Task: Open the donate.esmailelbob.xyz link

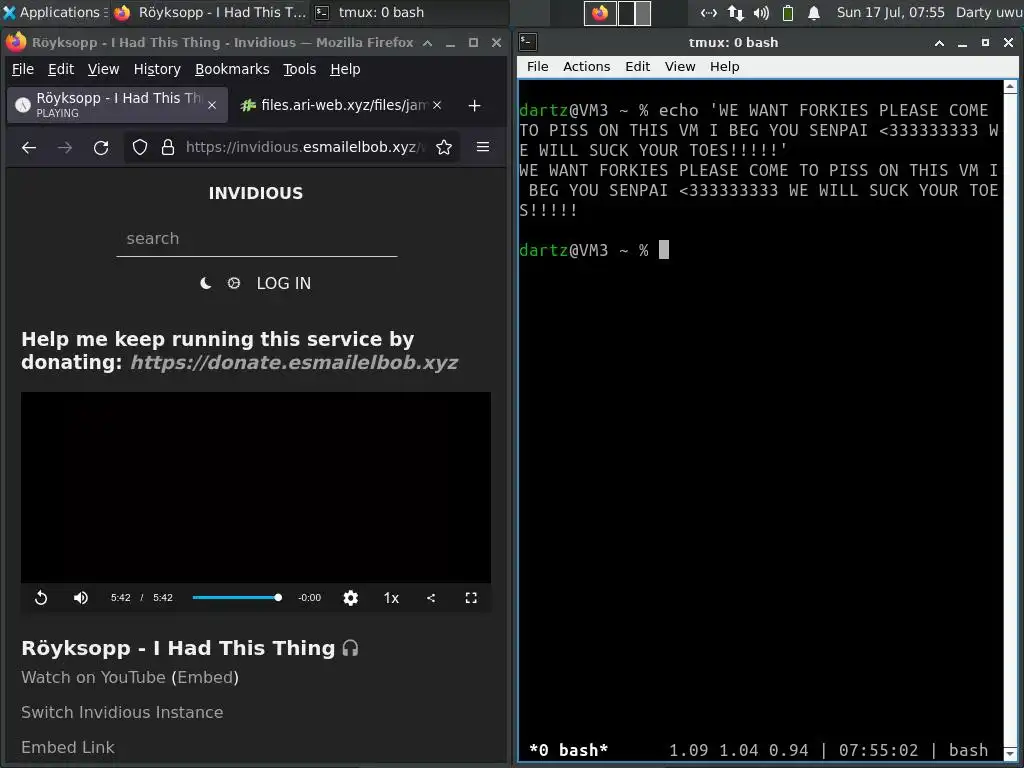Action: (294, 362)
